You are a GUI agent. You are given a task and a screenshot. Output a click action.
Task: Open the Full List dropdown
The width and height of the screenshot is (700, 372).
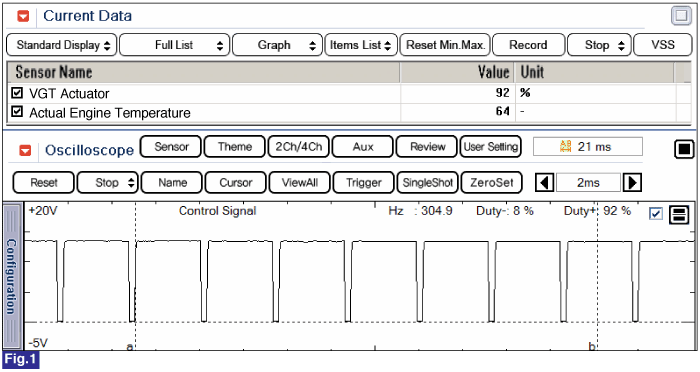click(175, 45)
